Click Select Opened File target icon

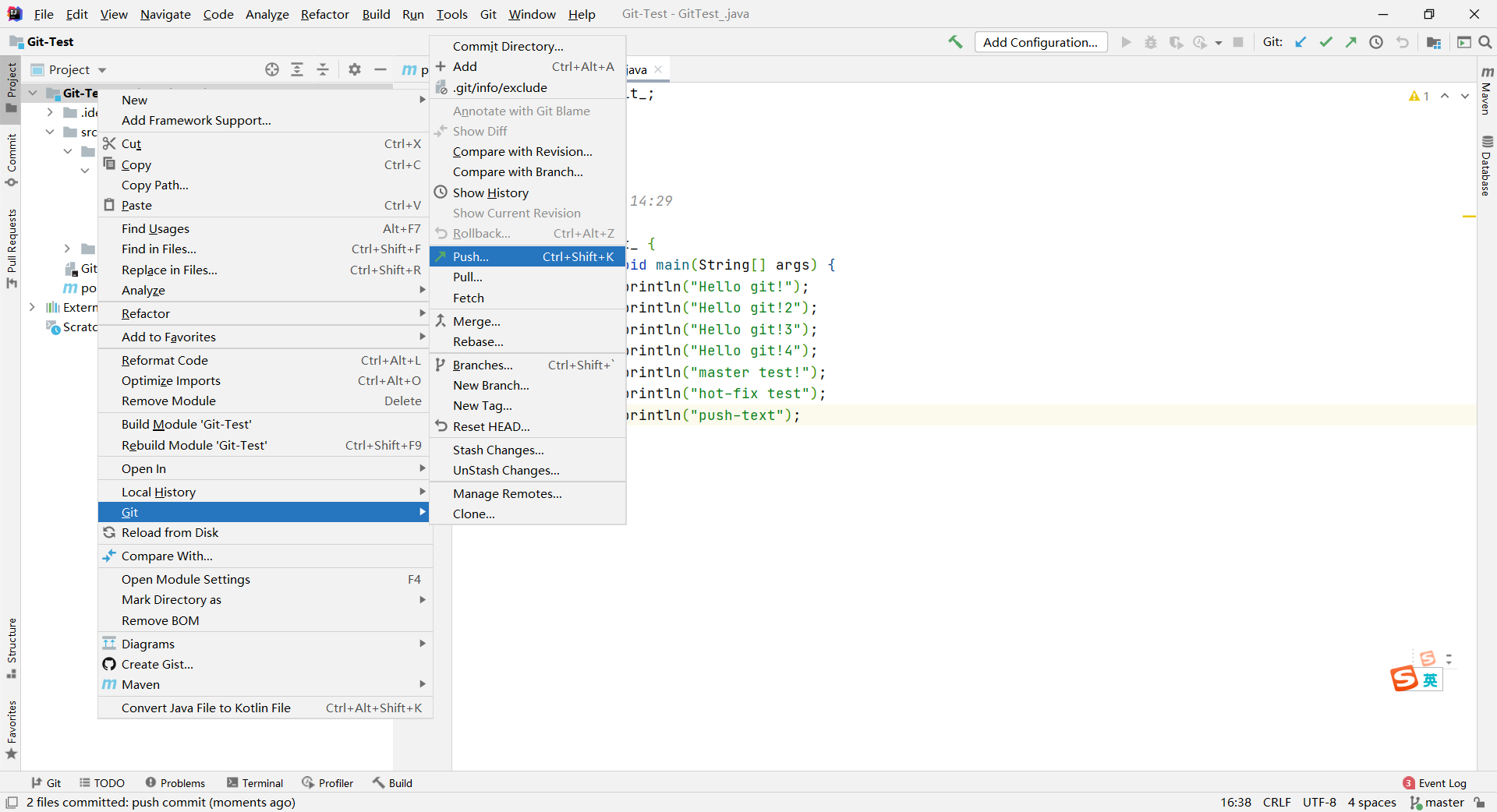[271, 69]
